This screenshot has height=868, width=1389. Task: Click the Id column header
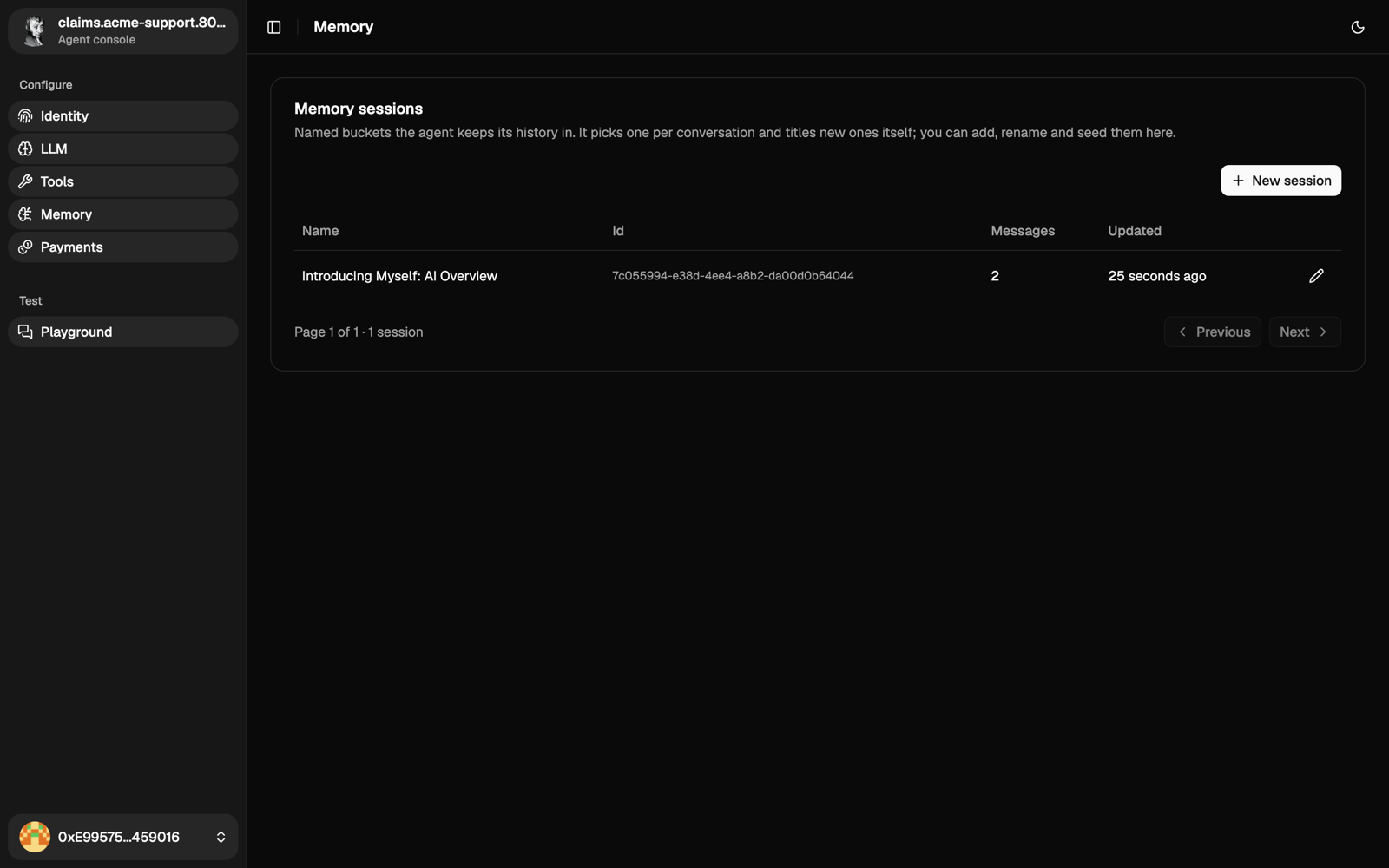pos(618,231)
